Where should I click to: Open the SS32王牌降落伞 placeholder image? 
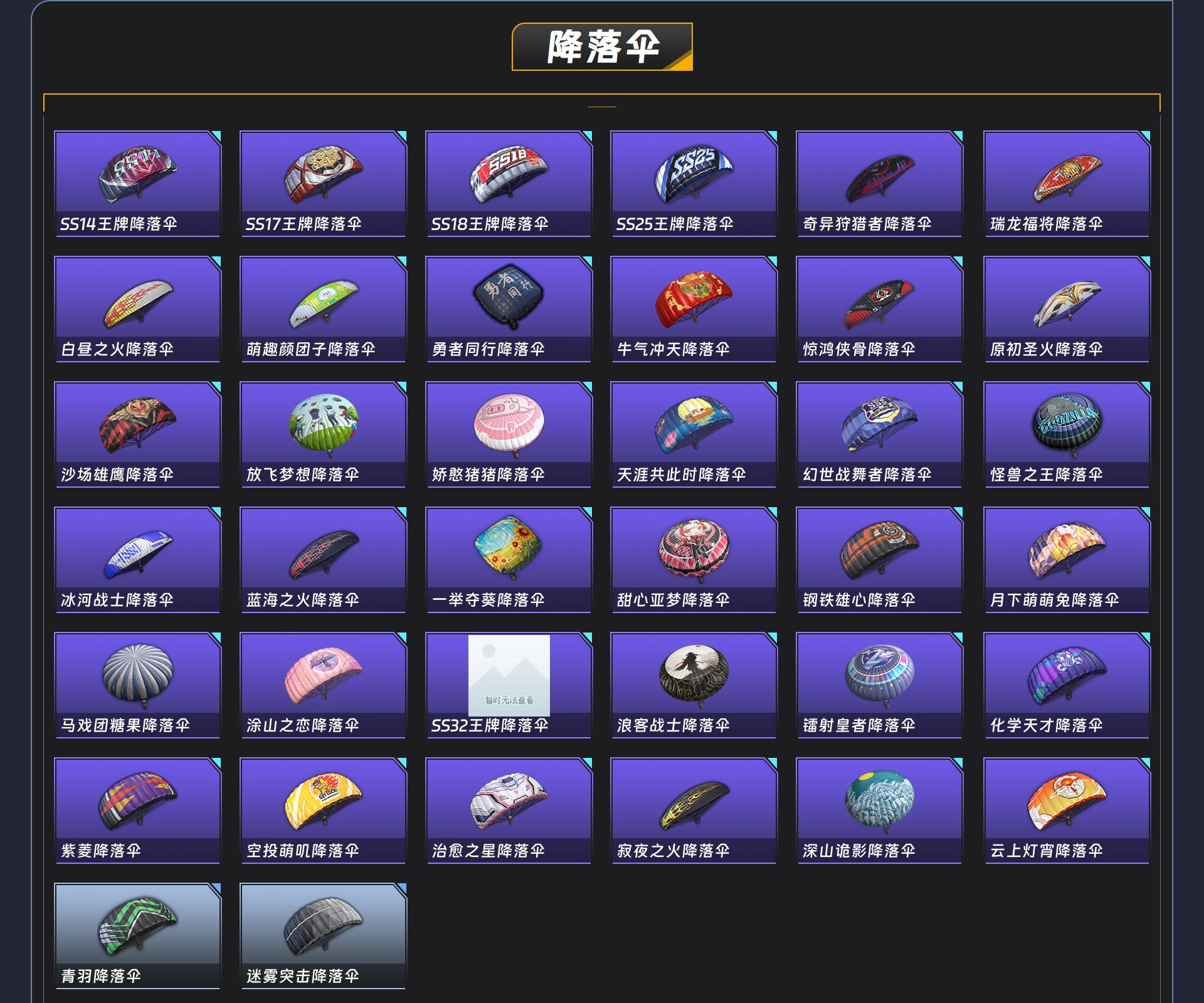(x=509, y=675)
